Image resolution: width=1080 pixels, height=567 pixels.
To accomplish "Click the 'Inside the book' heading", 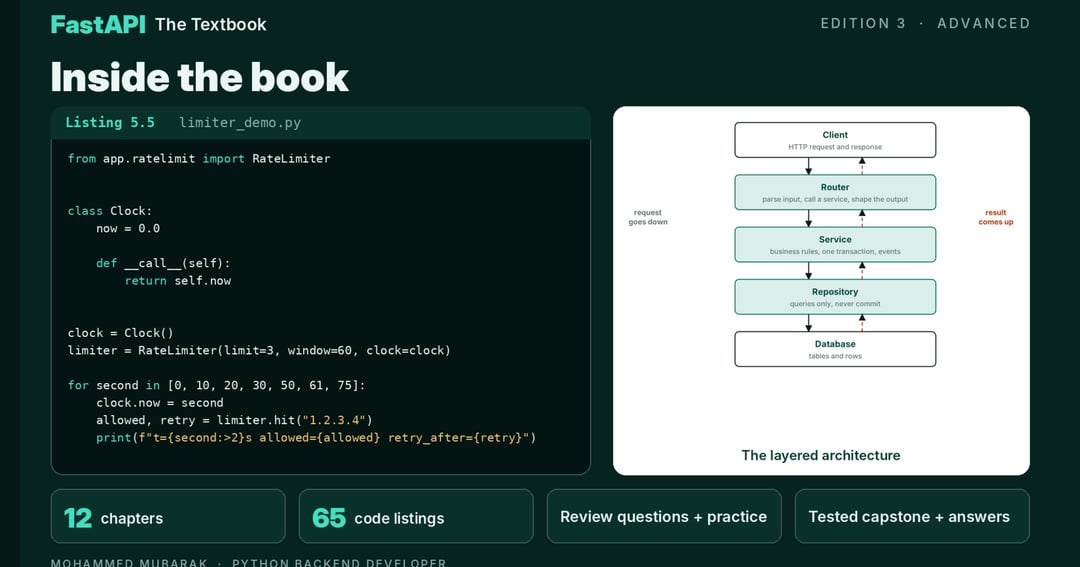I will coord(200,76).
